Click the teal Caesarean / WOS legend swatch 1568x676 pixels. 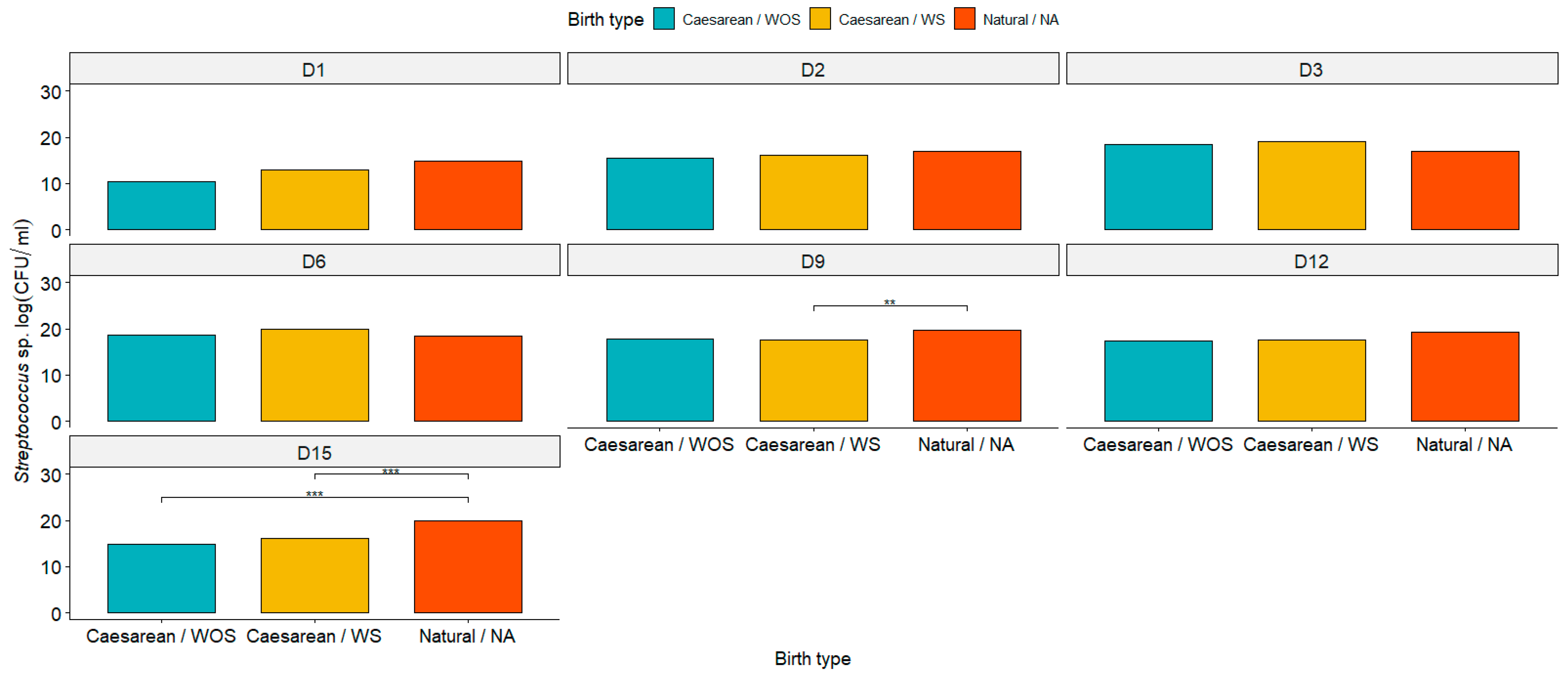point(663,19)
